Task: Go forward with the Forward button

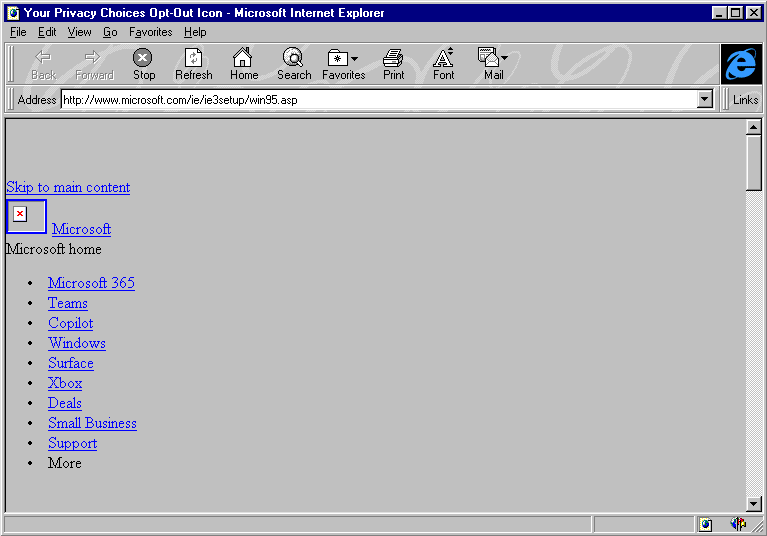Action: point(94,65)
